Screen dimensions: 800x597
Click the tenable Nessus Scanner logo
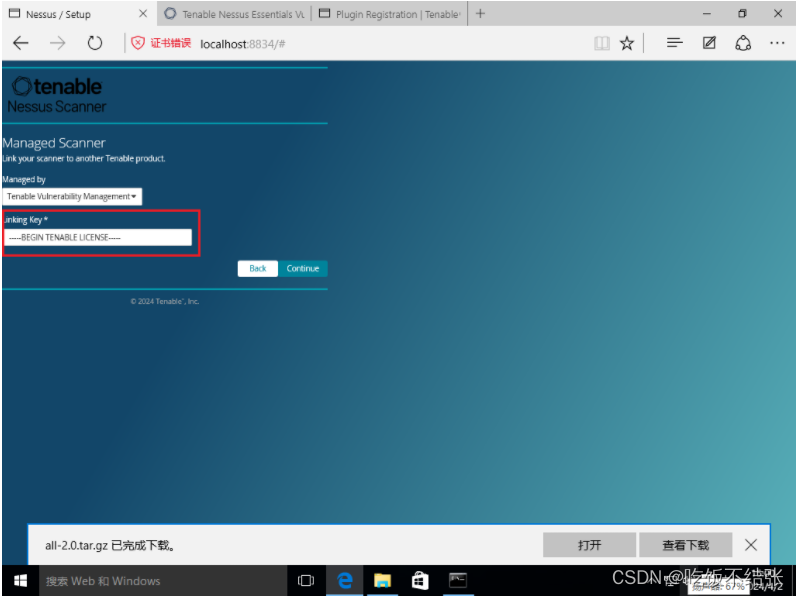pyautogui.click(x=57, y=95)
